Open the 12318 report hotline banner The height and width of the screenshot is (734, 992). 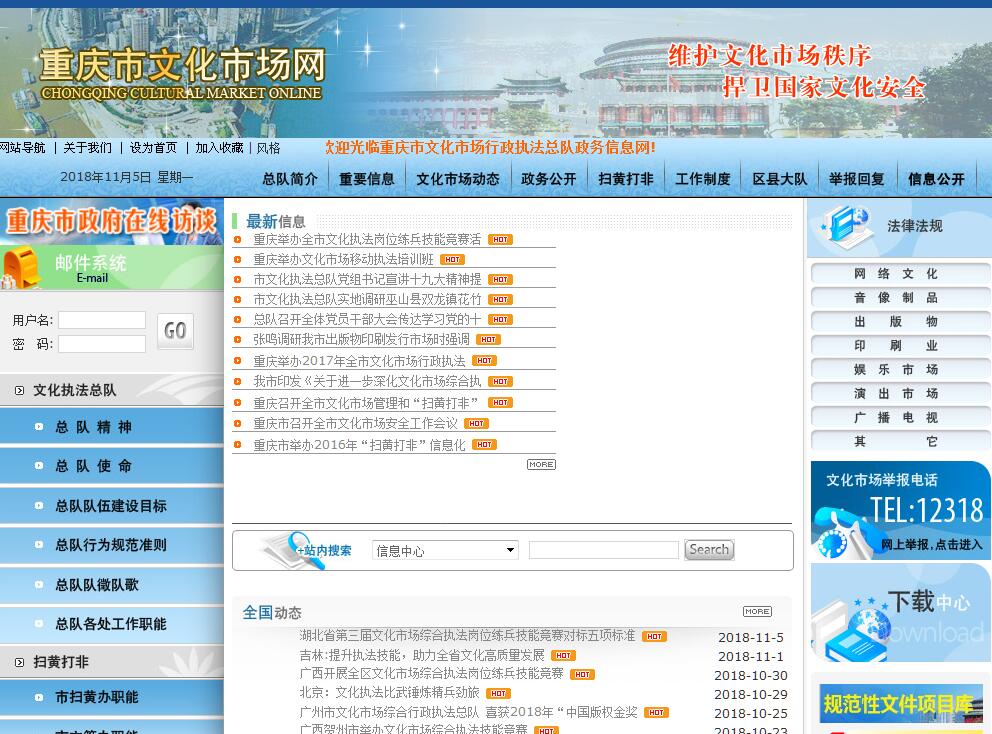[x=900, y=510]
